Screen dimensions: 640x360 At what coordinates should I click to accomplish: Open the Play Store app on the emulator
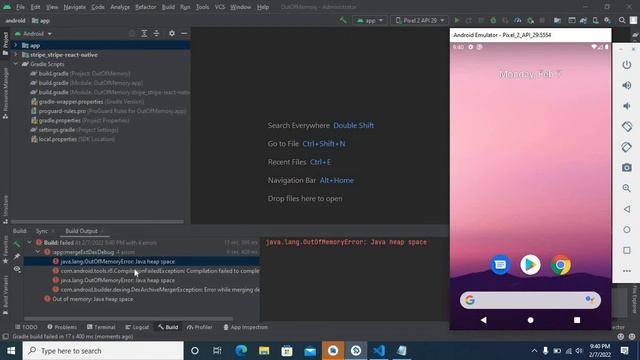(530, 265)
